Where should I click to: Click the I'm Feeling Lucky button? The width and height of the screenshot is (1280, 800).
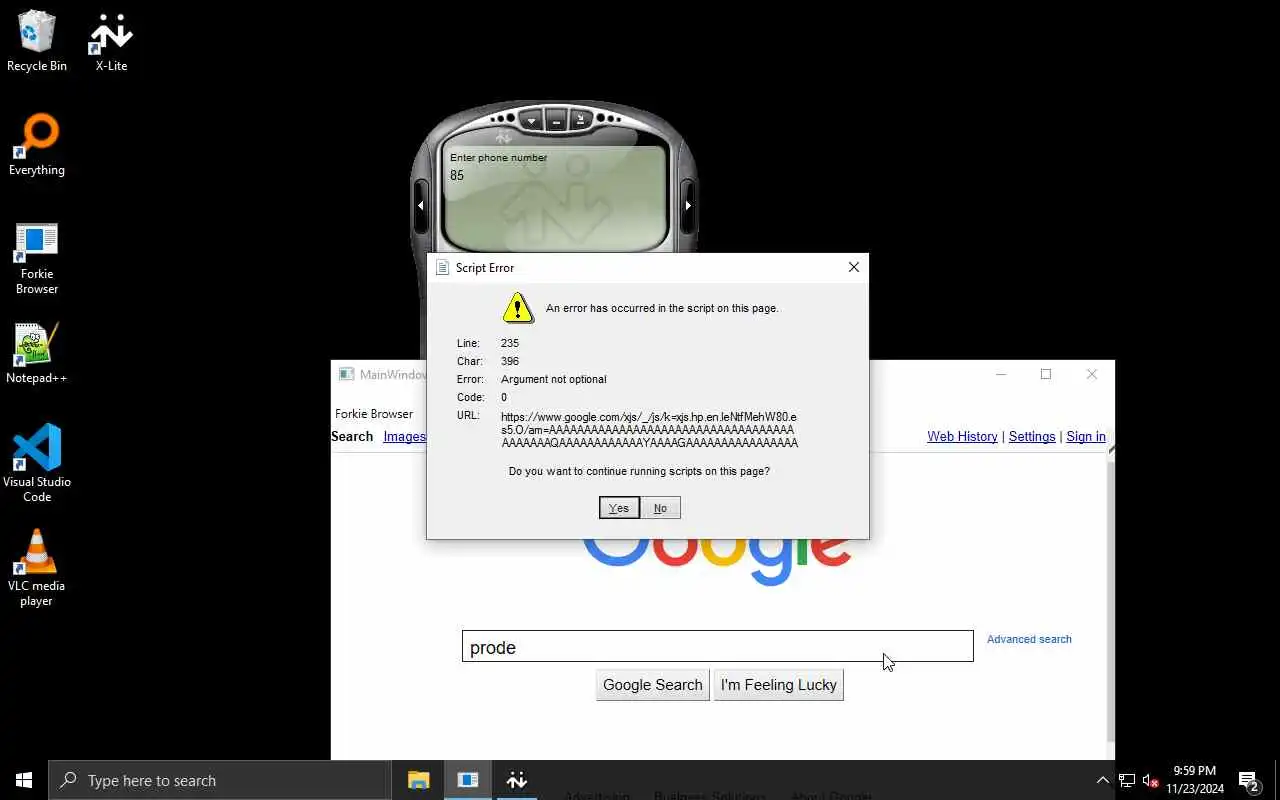[x=778, y=685]
